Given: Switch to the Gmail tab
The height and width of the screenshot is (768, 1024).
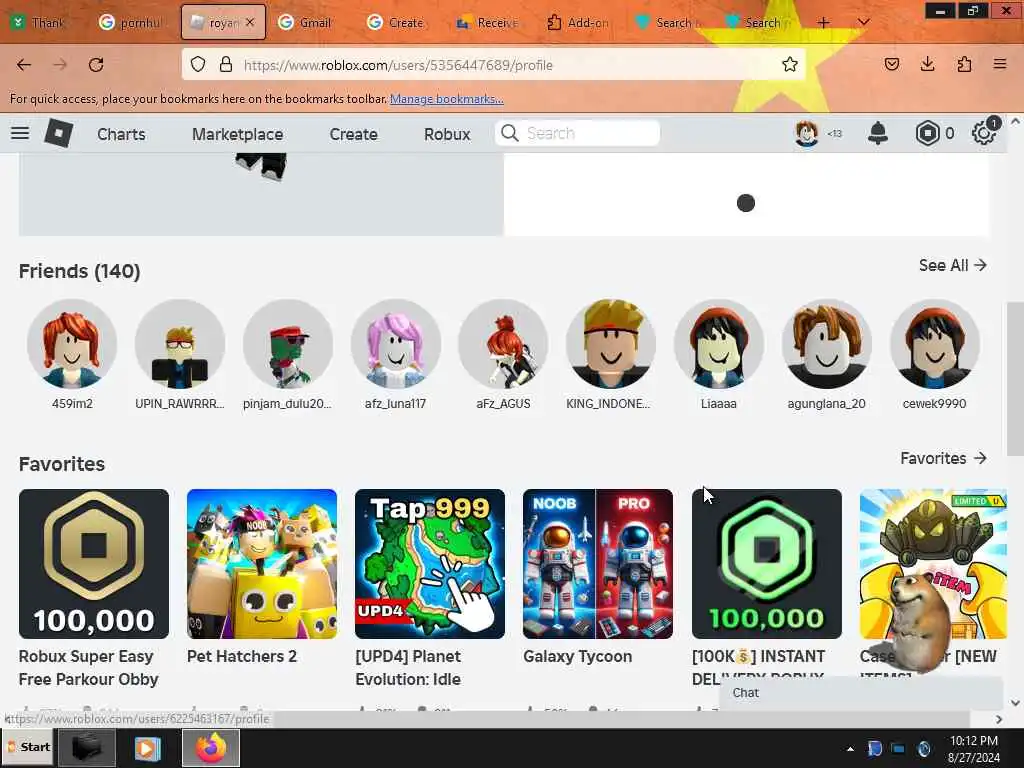Looking at the screenshot, I should 307,23.
